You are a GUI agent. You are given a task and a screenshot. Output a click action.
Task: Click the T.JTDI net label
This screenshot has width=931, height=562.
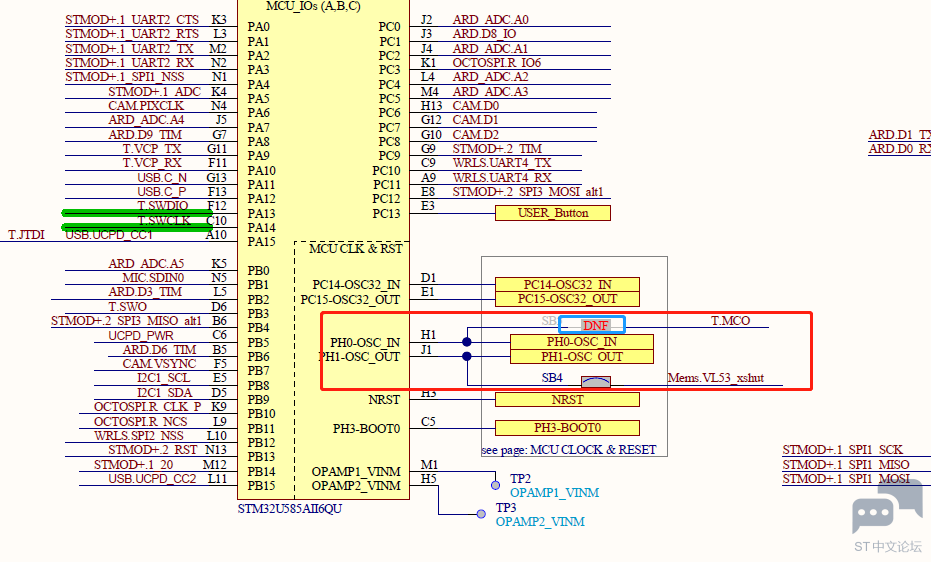pos(26,235)
